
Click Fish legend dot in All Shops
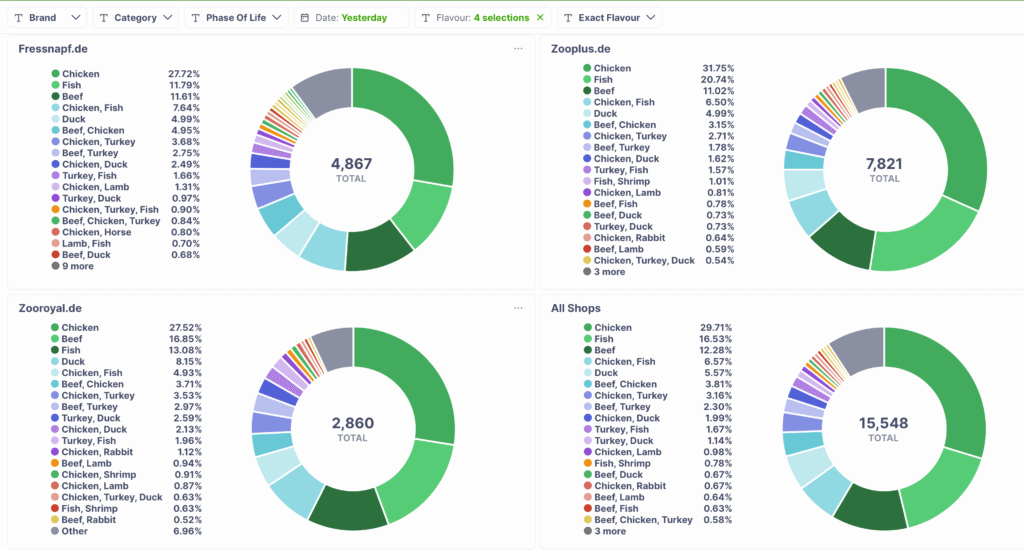pyautogui.click(x=587, y=339)
